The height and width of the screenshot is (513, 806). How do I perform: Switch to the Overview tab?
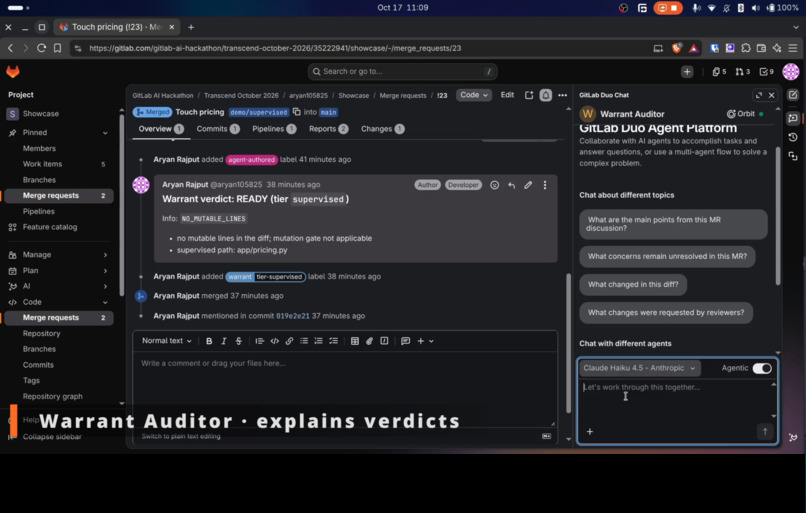pyautogui.click(x=161, y=129)
